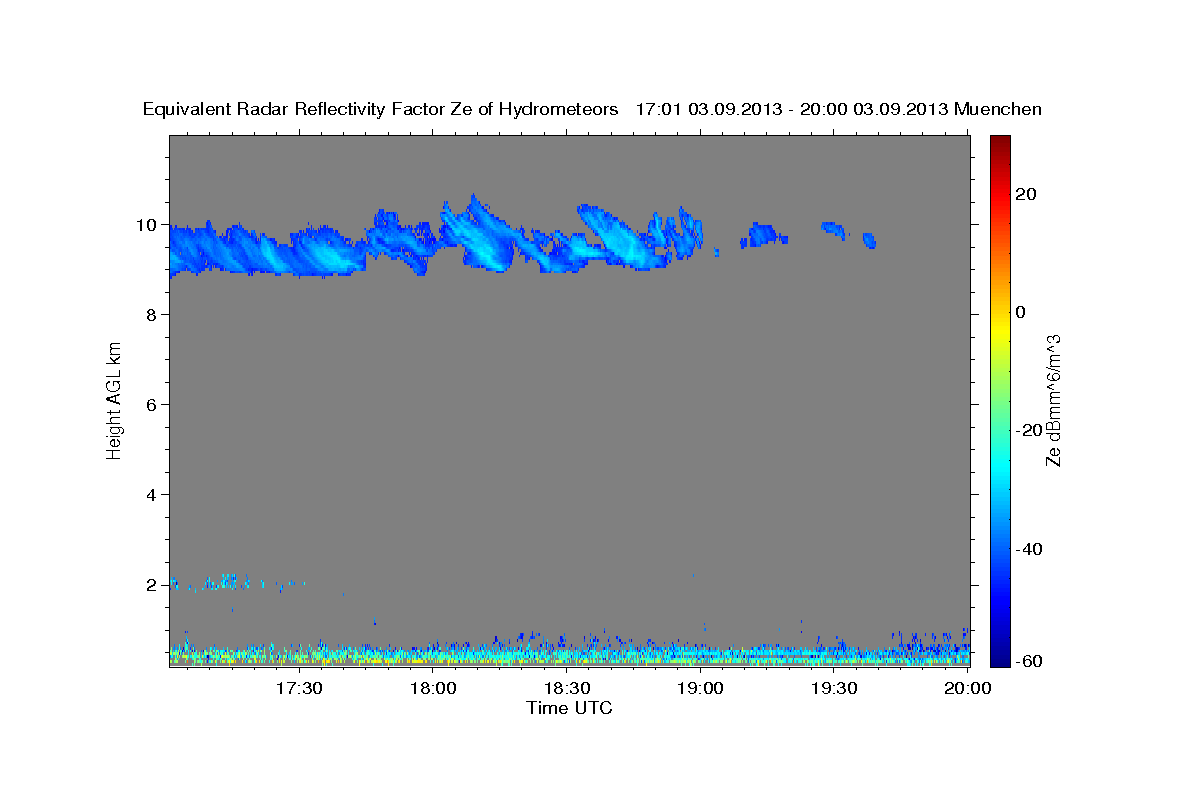Click the 'Time UTC' axis label
Image resolution: width=1200 pixels, height=800 pixels.
570,708
